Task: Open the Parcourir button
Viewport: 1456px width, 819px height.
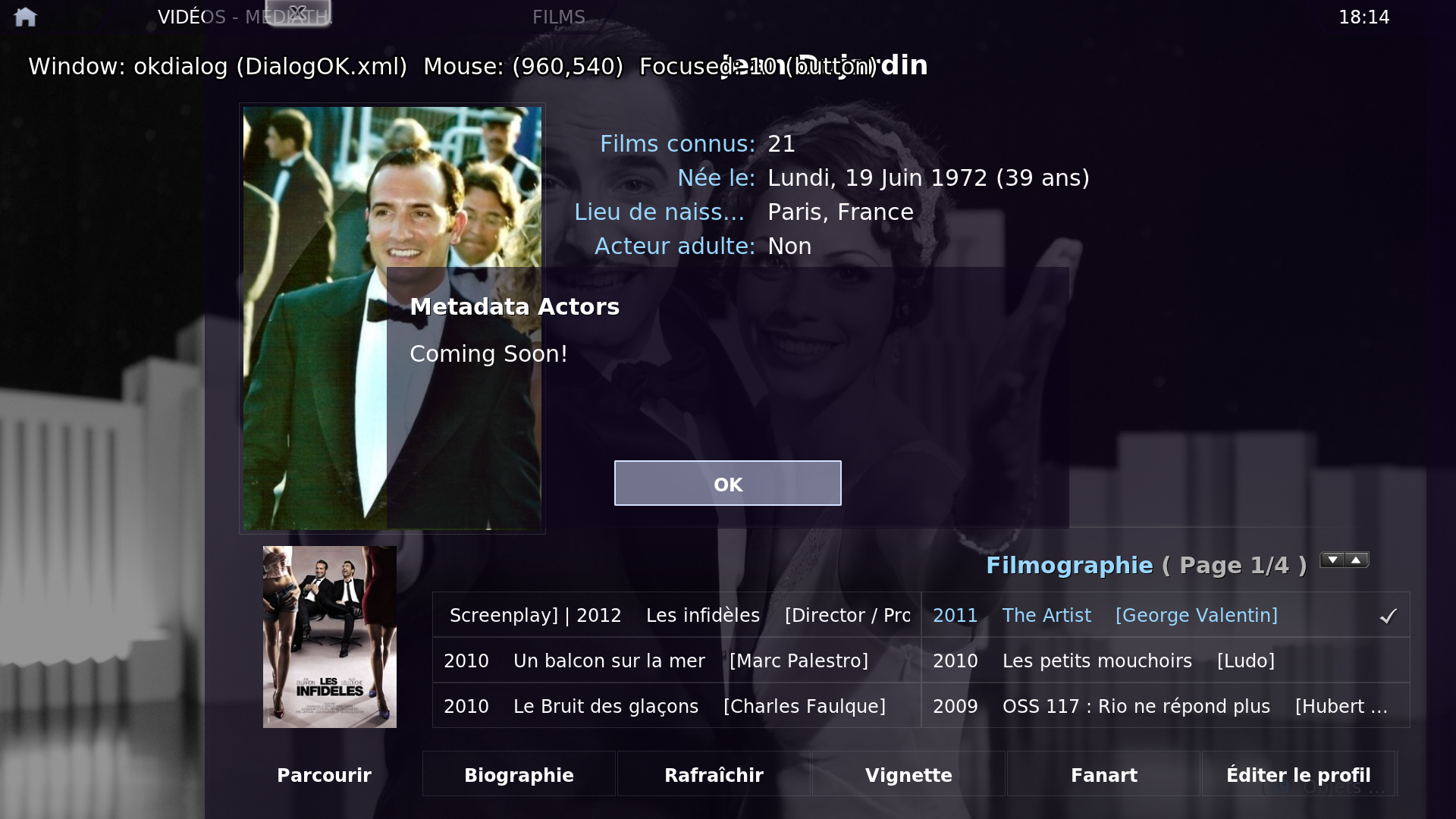Action: coord(324,775)
